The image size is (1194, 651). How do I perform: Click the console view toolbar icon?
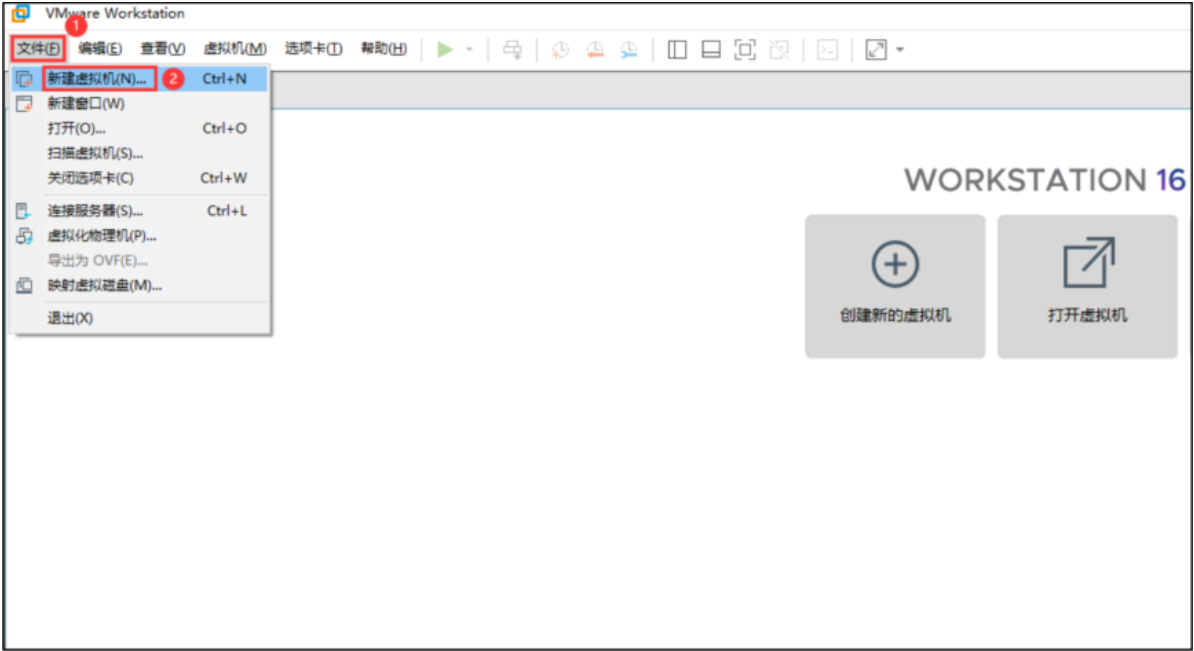click(827, 49)
